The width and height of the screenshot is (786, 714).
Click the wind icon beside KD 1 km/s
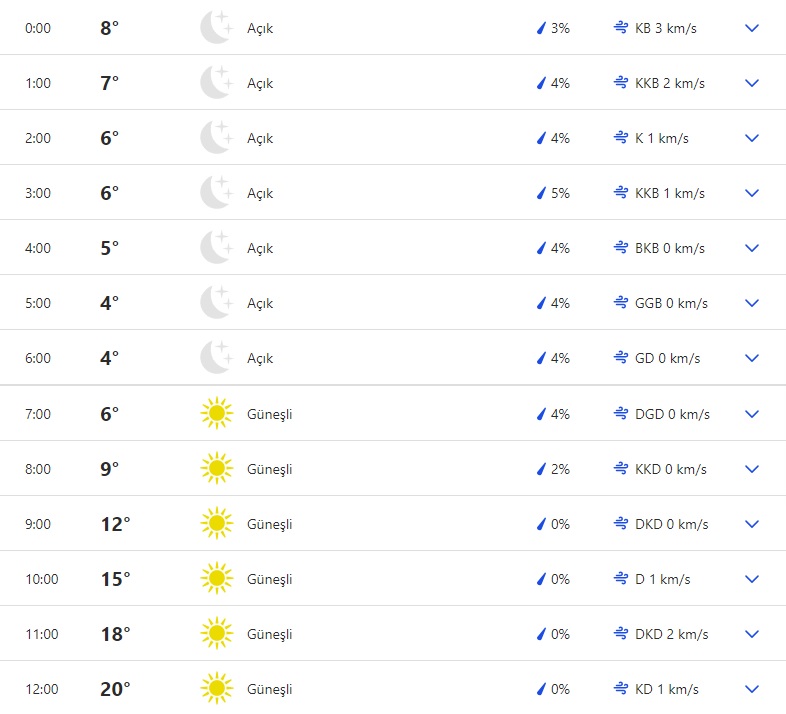(x=620, y=689)
